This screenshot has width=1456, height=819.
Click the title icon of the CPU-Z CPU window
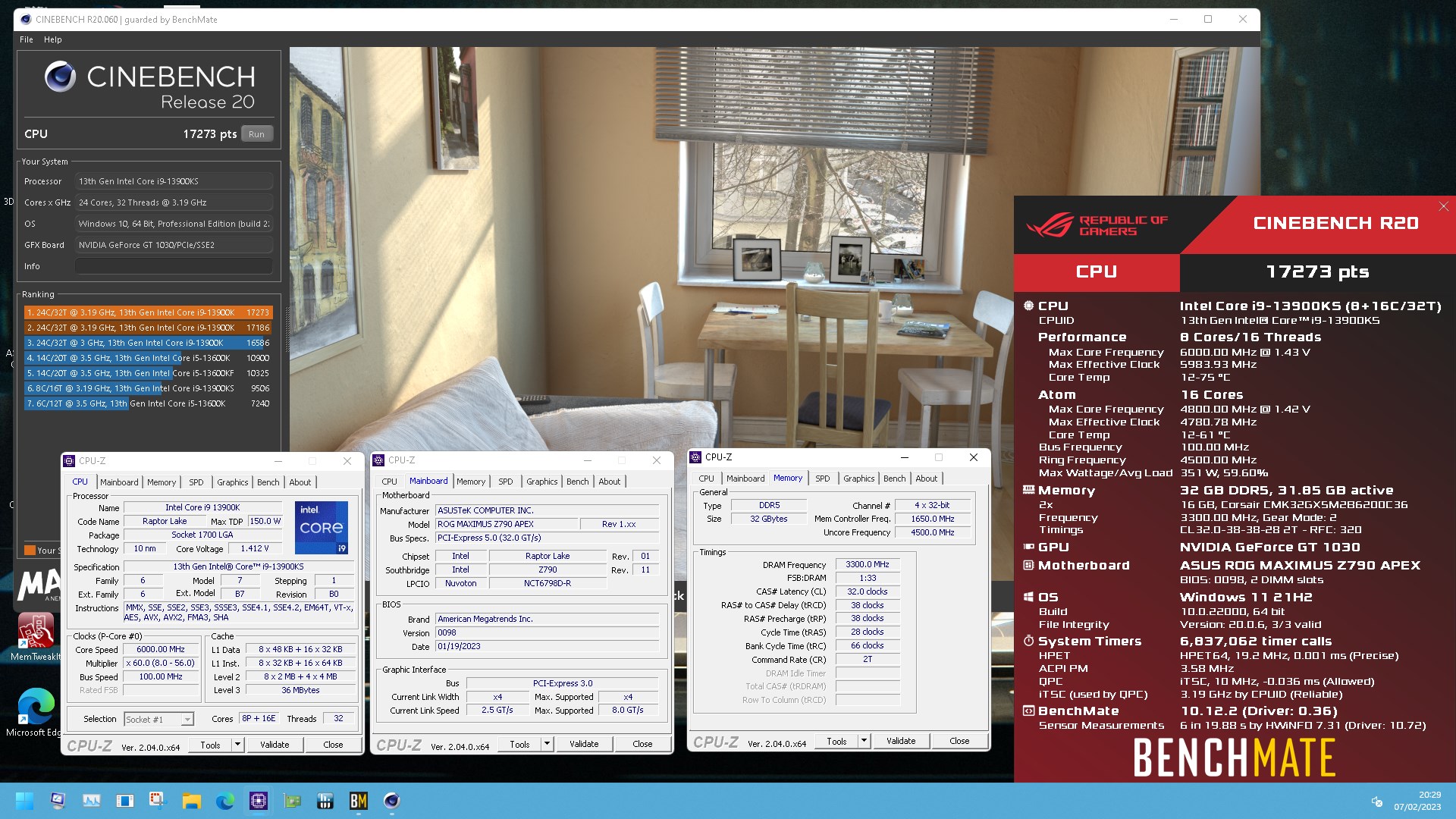pos(69,461)
